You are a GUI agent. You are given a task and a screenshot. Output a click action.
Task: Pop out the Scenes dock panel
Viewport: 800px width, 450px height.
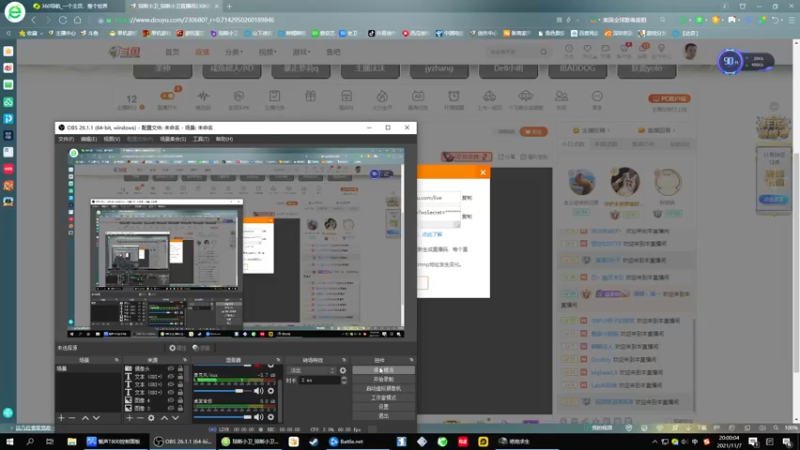(116, 360)
